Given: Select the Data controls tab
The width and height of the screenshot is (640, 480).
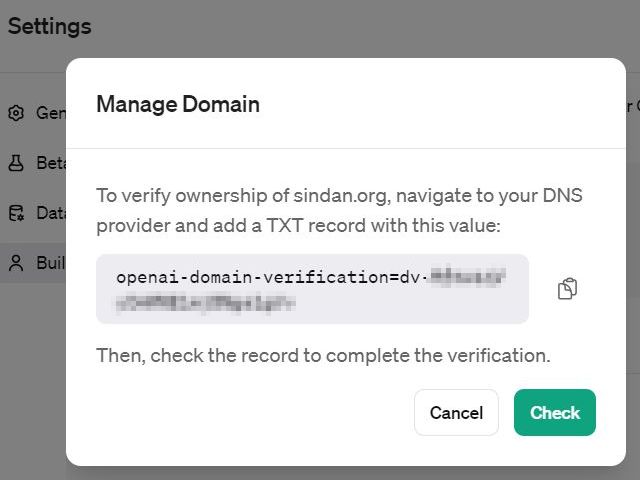Looking at the screenshot, I should coord(37,213).
